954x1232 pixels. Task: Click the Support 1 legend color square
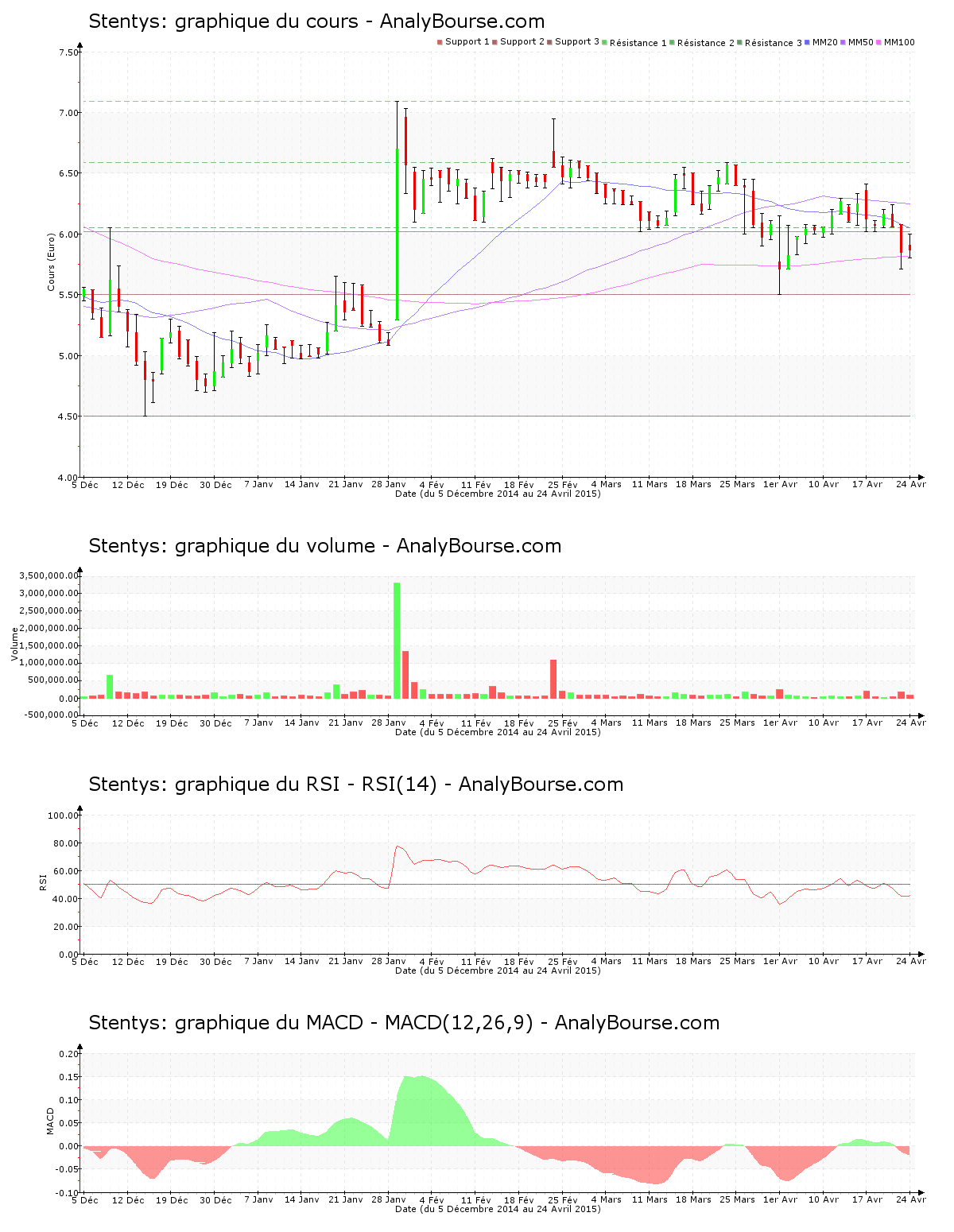(440, 42)
